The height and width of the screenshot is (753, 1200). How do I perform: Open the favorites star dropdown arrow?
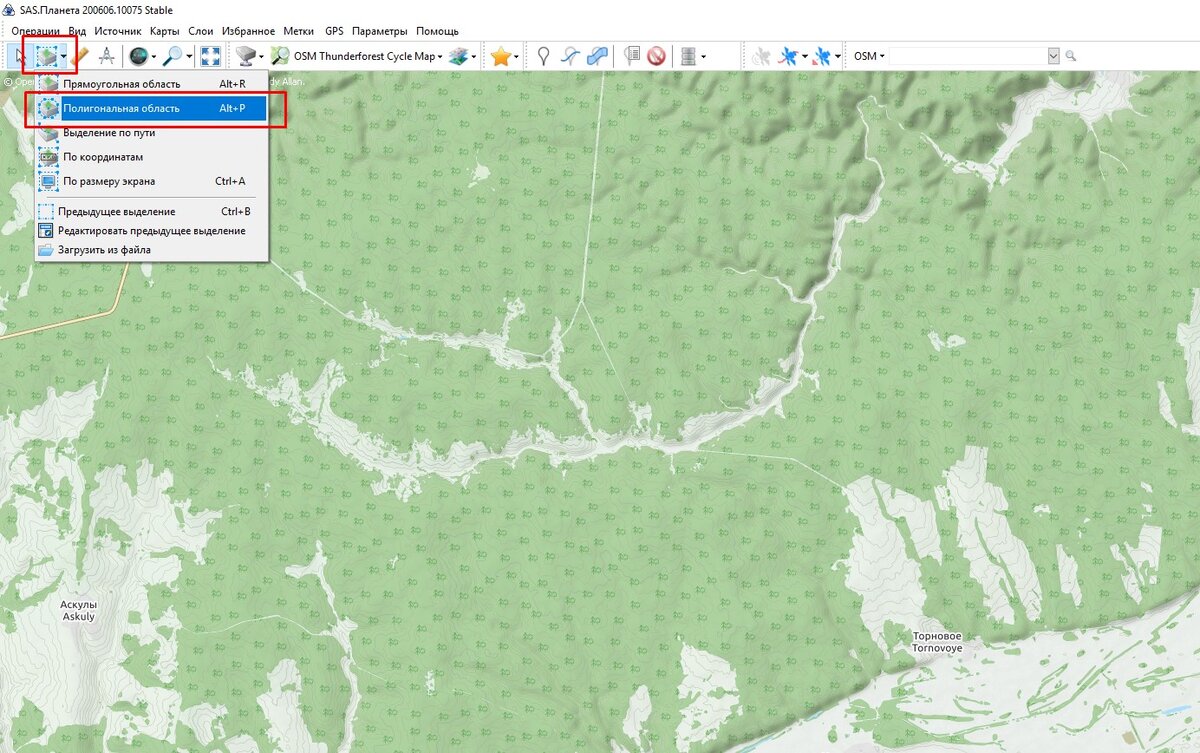pyautogui.click(x=517, y=56)
